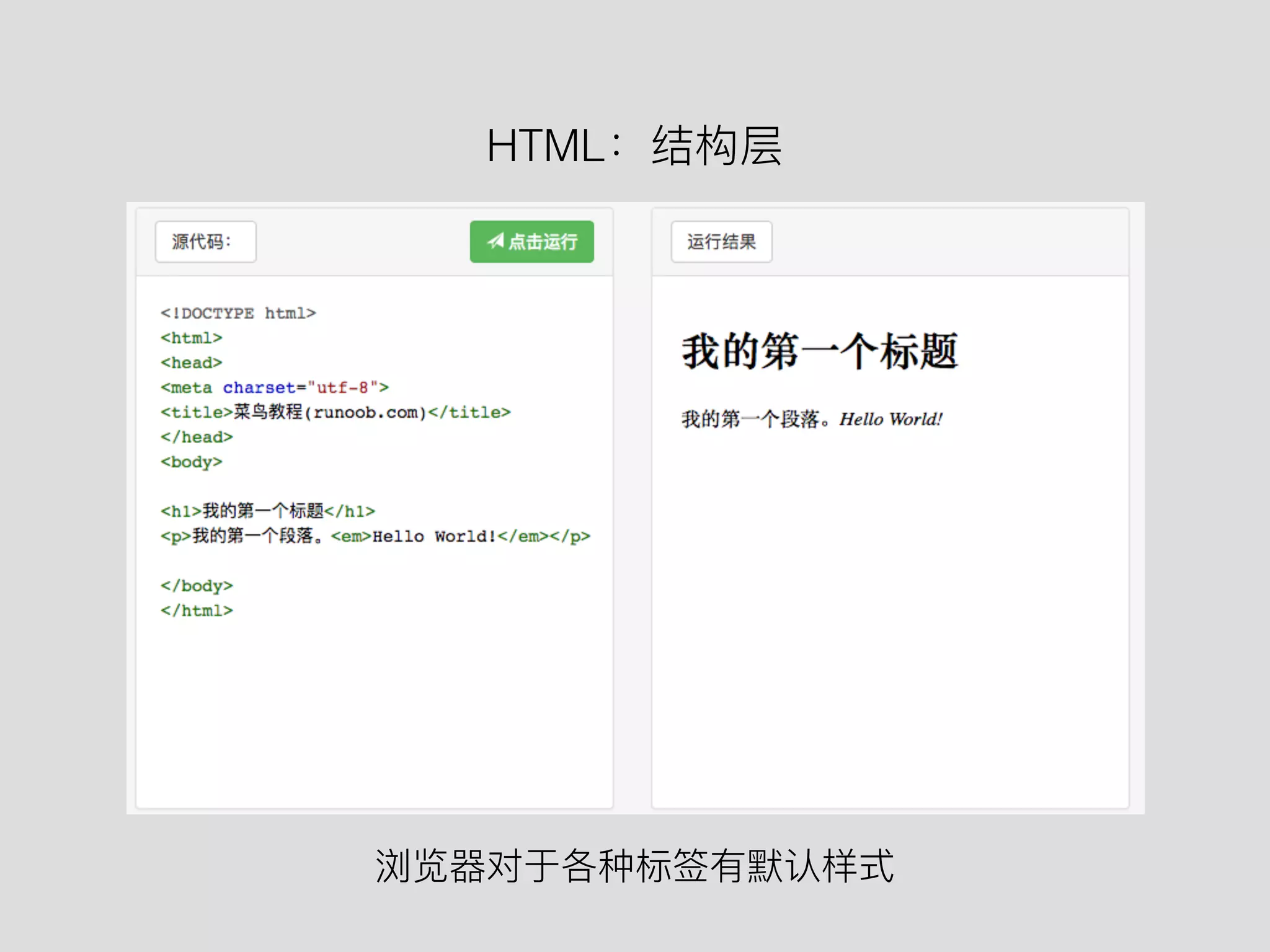Click the opening <head> tag line
1270x952 pixels.
191,363
